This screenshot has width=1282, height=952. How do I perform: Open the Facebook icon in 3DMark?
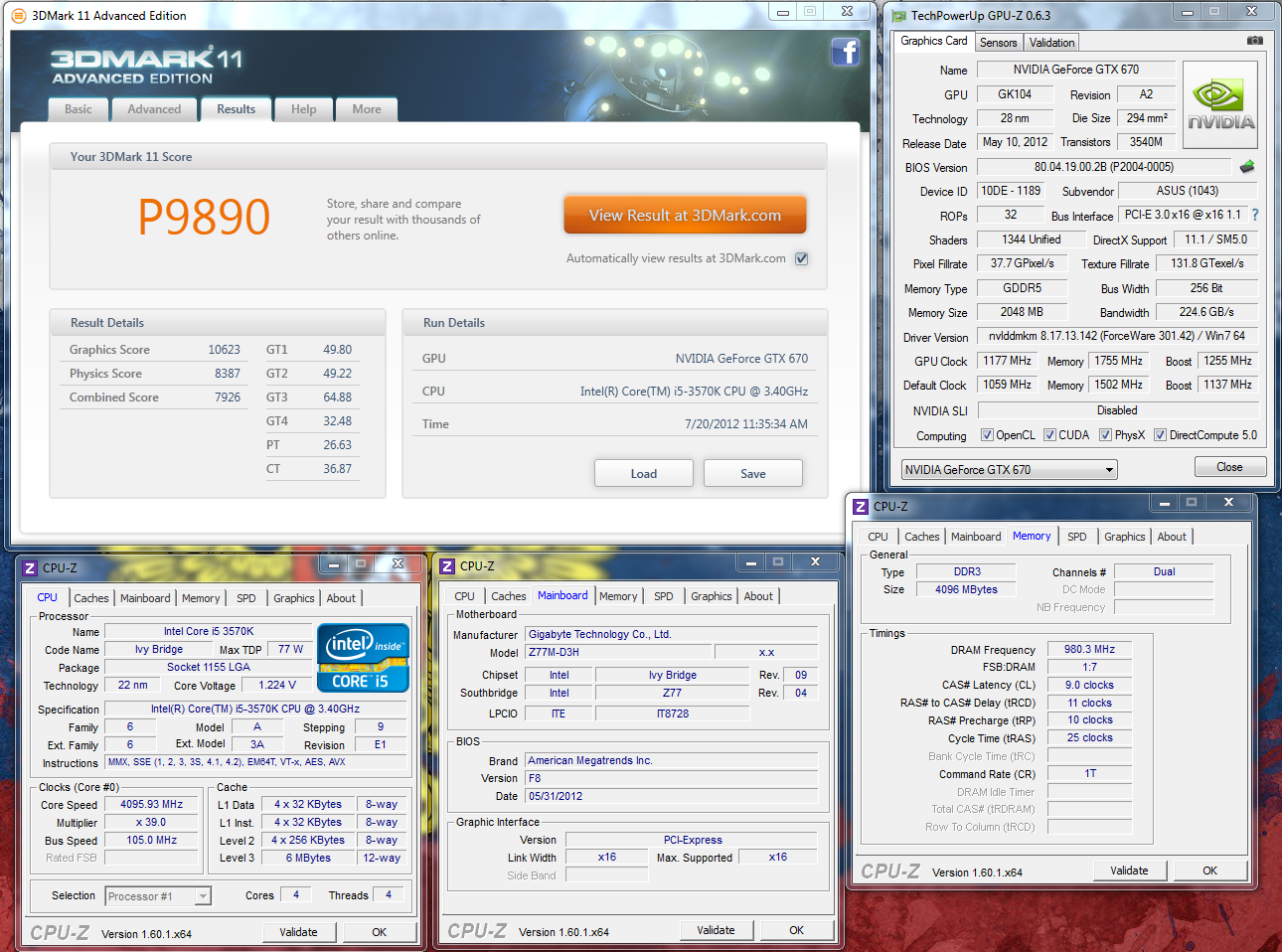click(x=845, y=52)
